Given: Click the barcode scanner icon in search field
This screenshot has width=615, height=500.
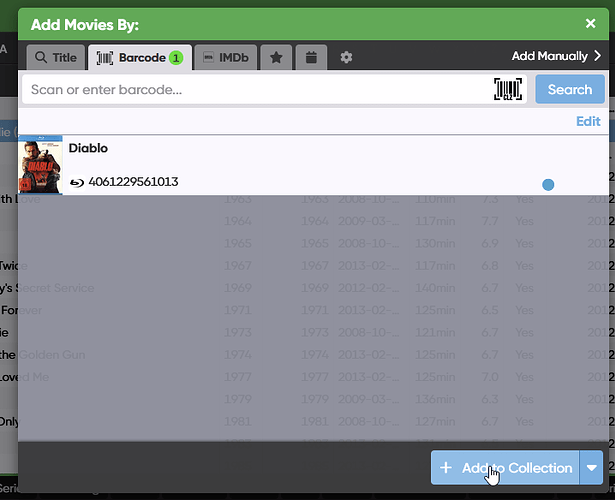Looking at the screenshot, I should [508, 89].
